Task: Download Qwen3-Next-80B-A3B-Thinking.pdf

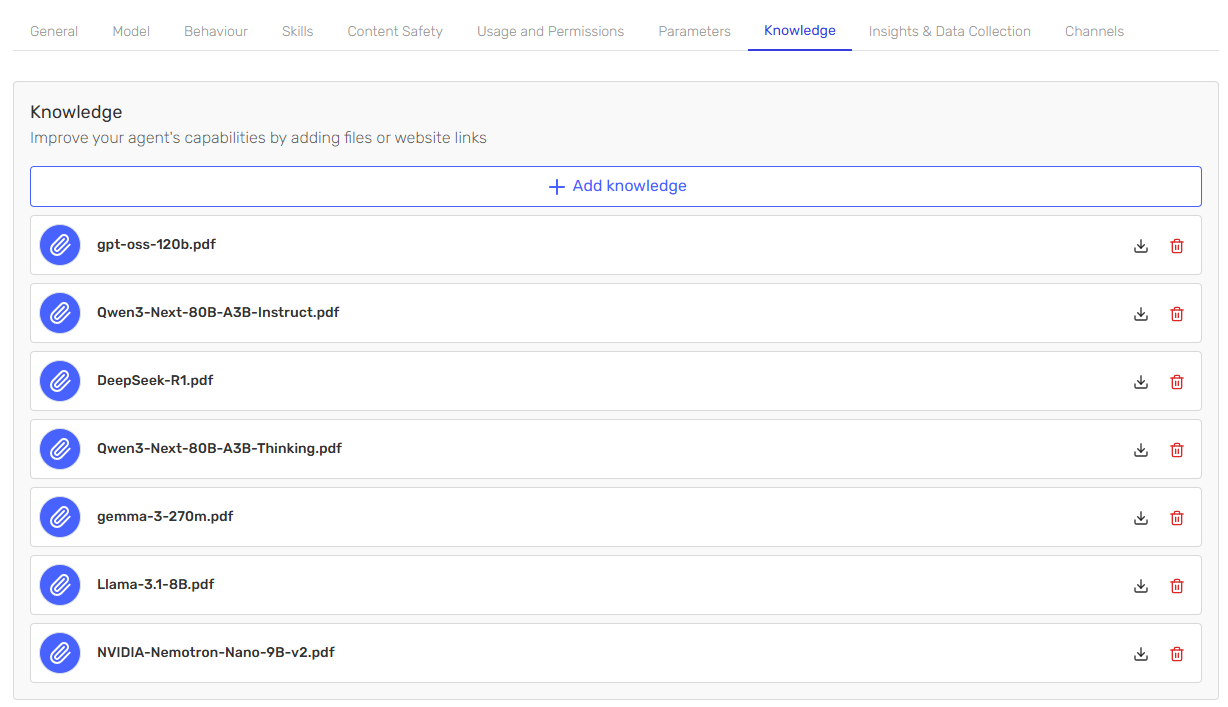Action: coord(1141,450)
